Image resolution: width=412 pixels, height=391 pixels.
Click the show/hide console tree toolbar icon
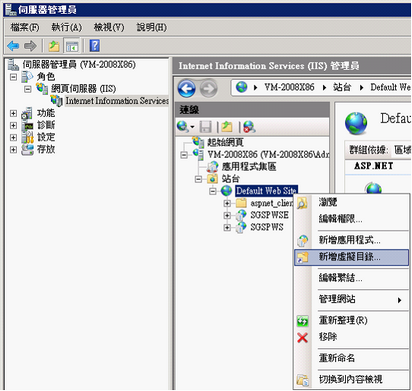point(72,46)
